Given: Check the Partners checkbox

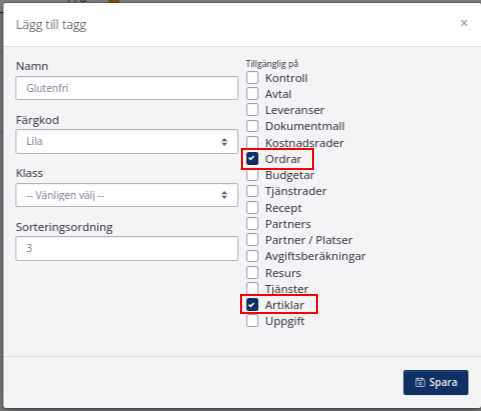Looking at the screenshot, I should pyautogui.click(x=252, y=223).
